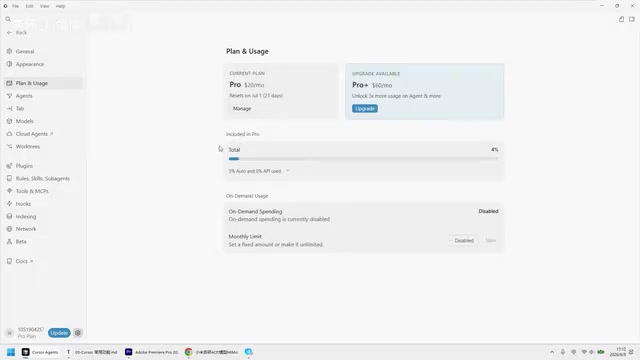This screenshot has width=640, height=360.
Task: Expand the Auto and API usage breakdown
Action: (259, 171)
